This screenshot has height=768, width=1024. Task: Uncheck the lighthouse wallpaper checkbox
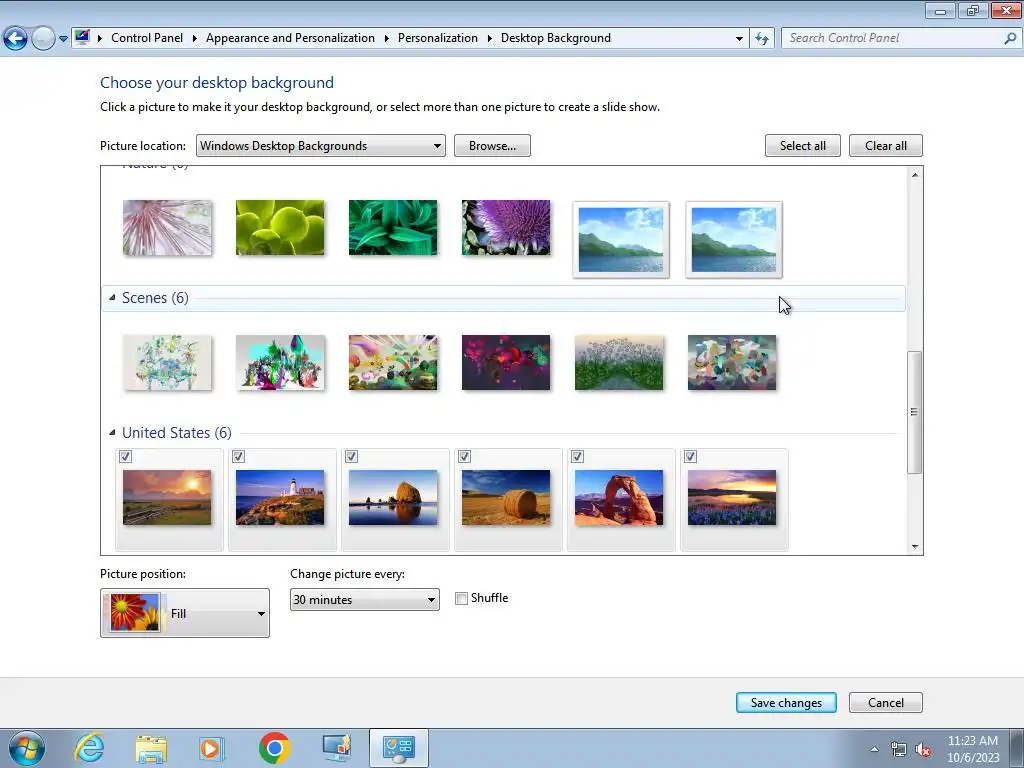point(238,456)
